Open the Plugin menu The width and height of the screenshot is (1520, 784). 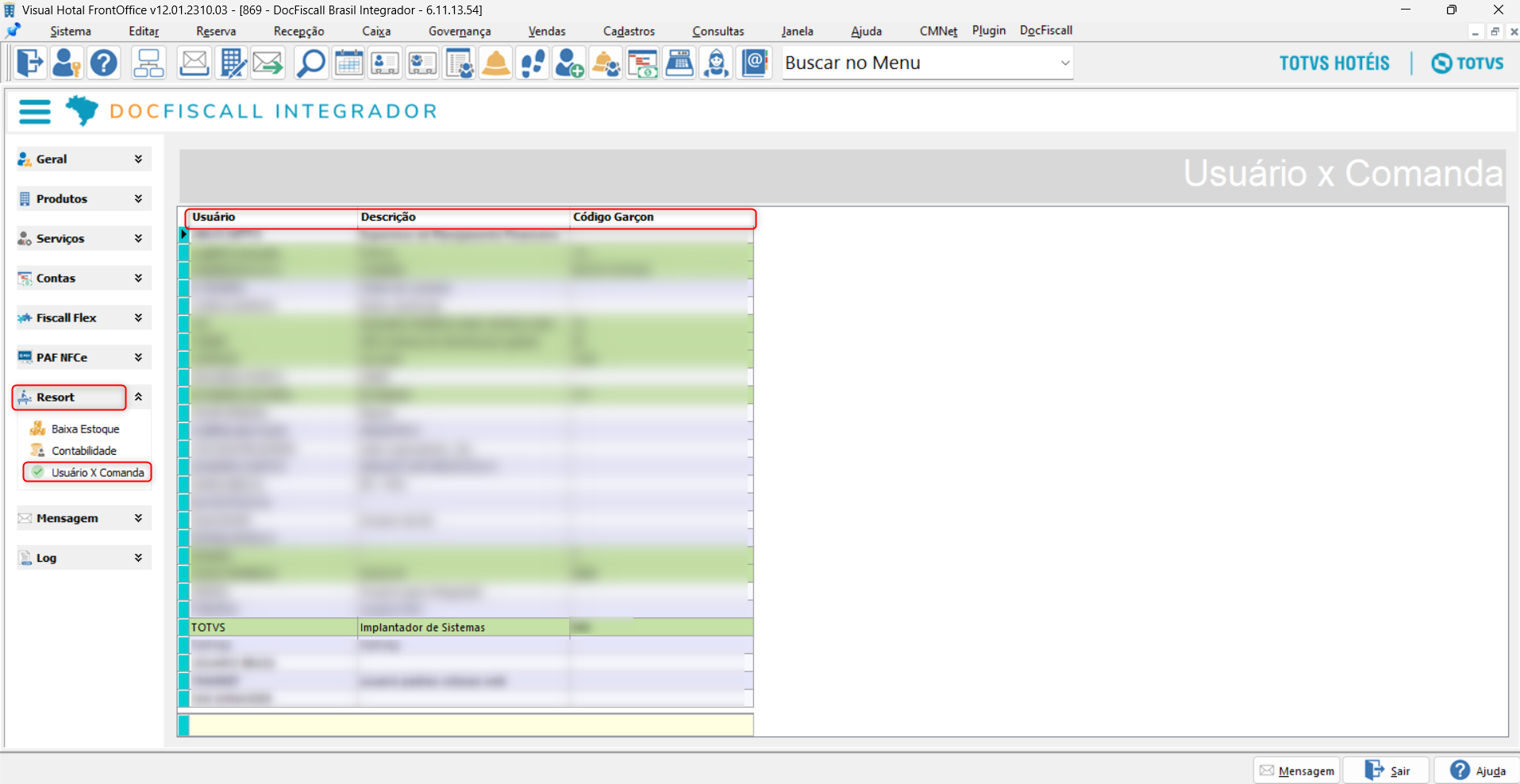click(989, 30)
